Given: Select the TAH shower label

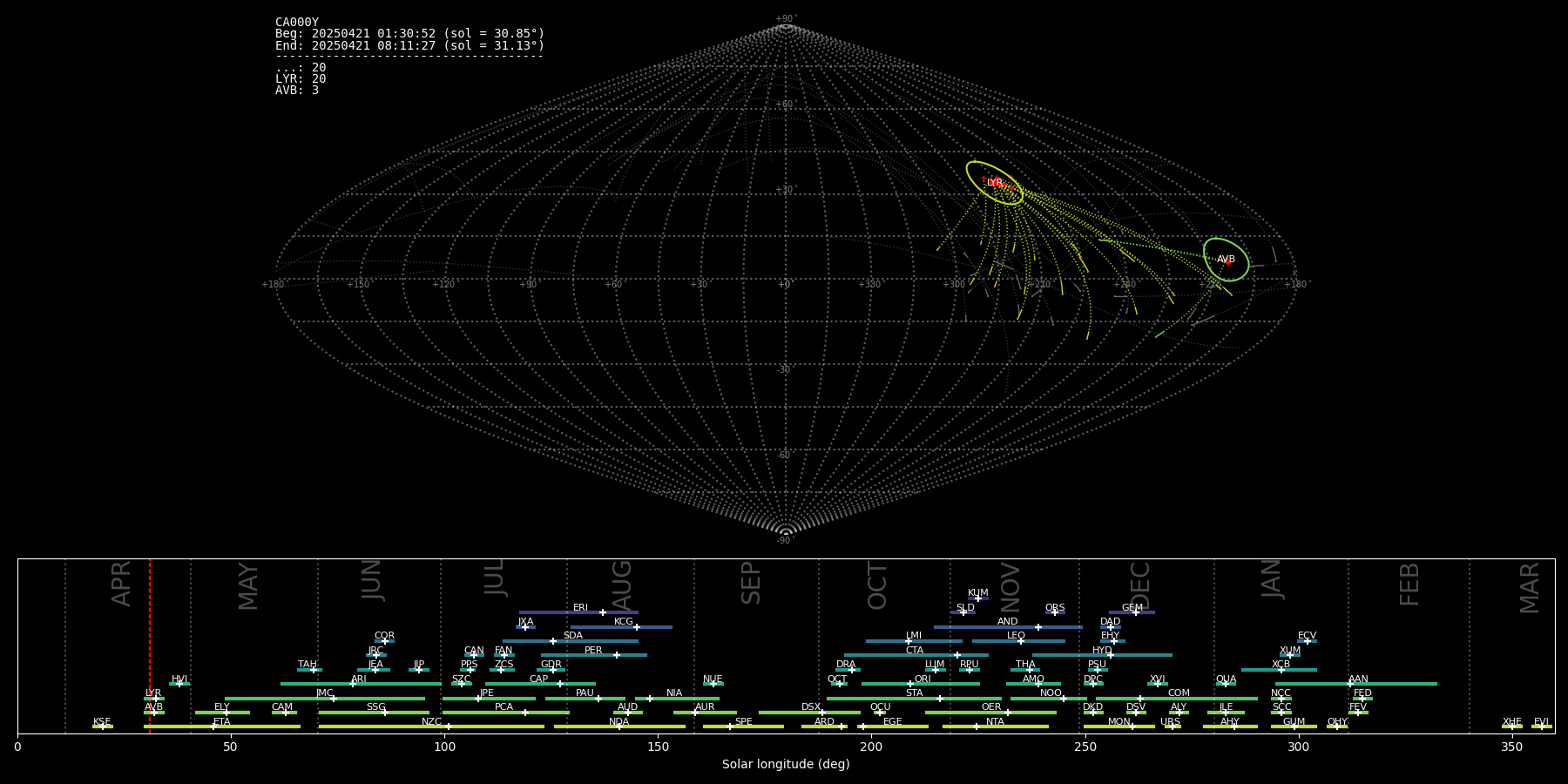Looking at the screenshot, I should pos(308,665).
